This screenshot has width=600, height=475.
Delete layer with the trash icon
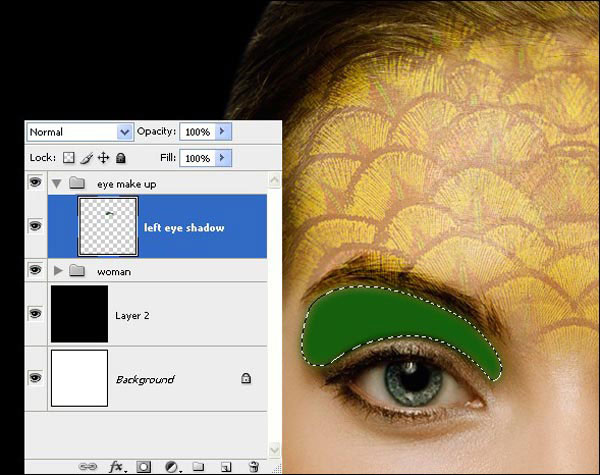coord(254,466)
